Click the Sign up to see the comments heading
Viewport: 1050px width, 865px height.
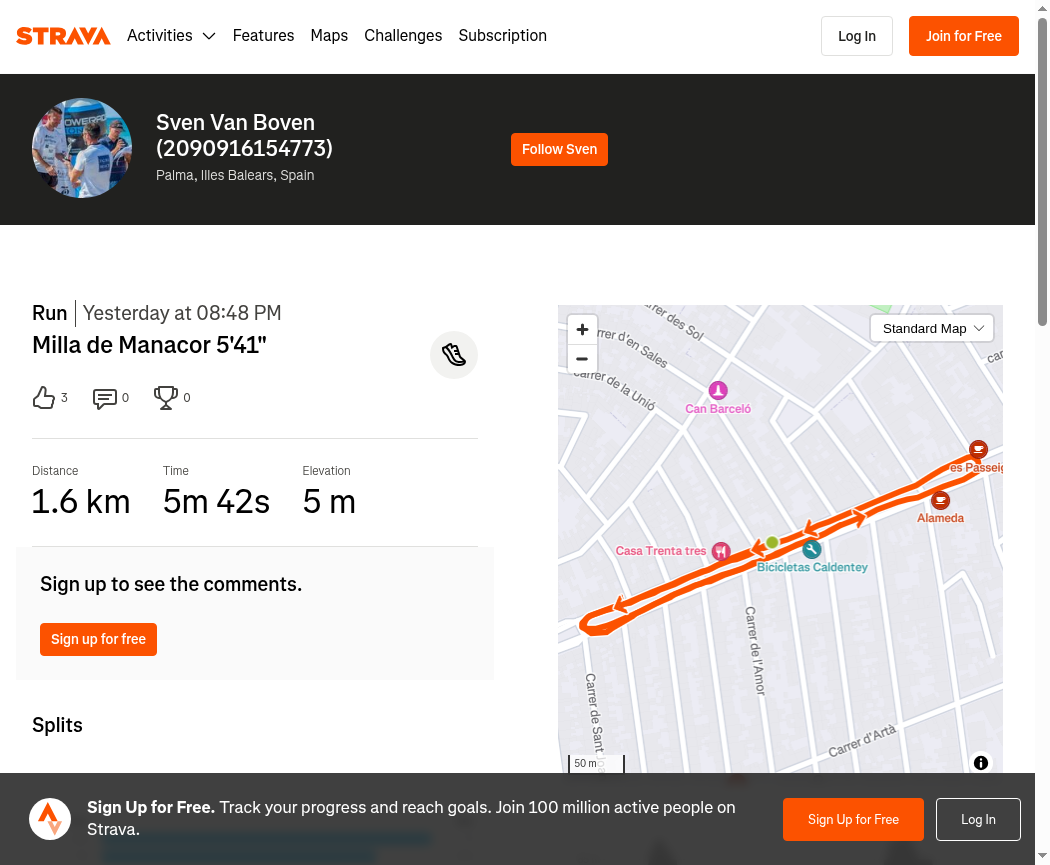[171, 584]
